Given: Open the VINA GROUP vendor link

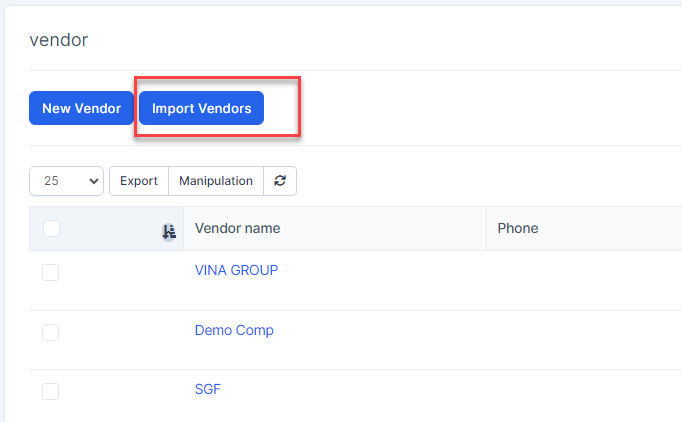Looking at the screenshot, I should coord(236,270).
